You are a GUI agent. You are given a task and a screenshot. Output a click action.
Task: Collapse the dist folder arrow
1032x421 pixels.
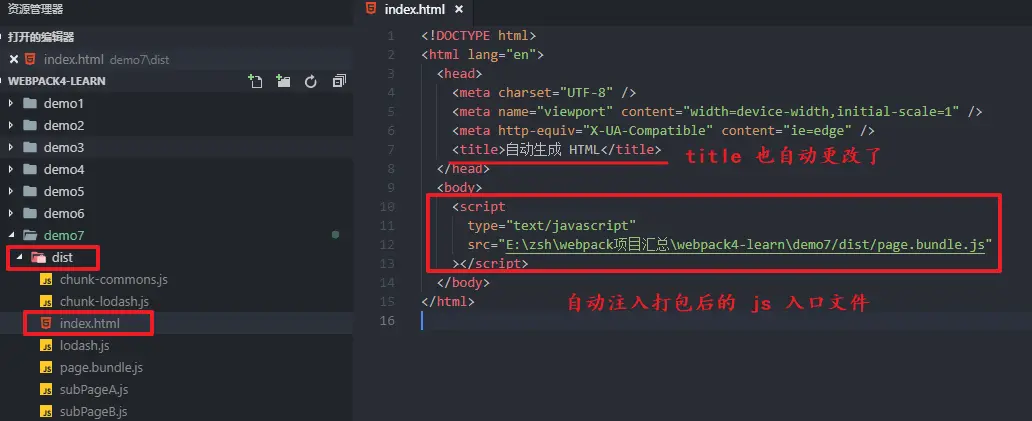pyautogui.click(x=18, y=257)
